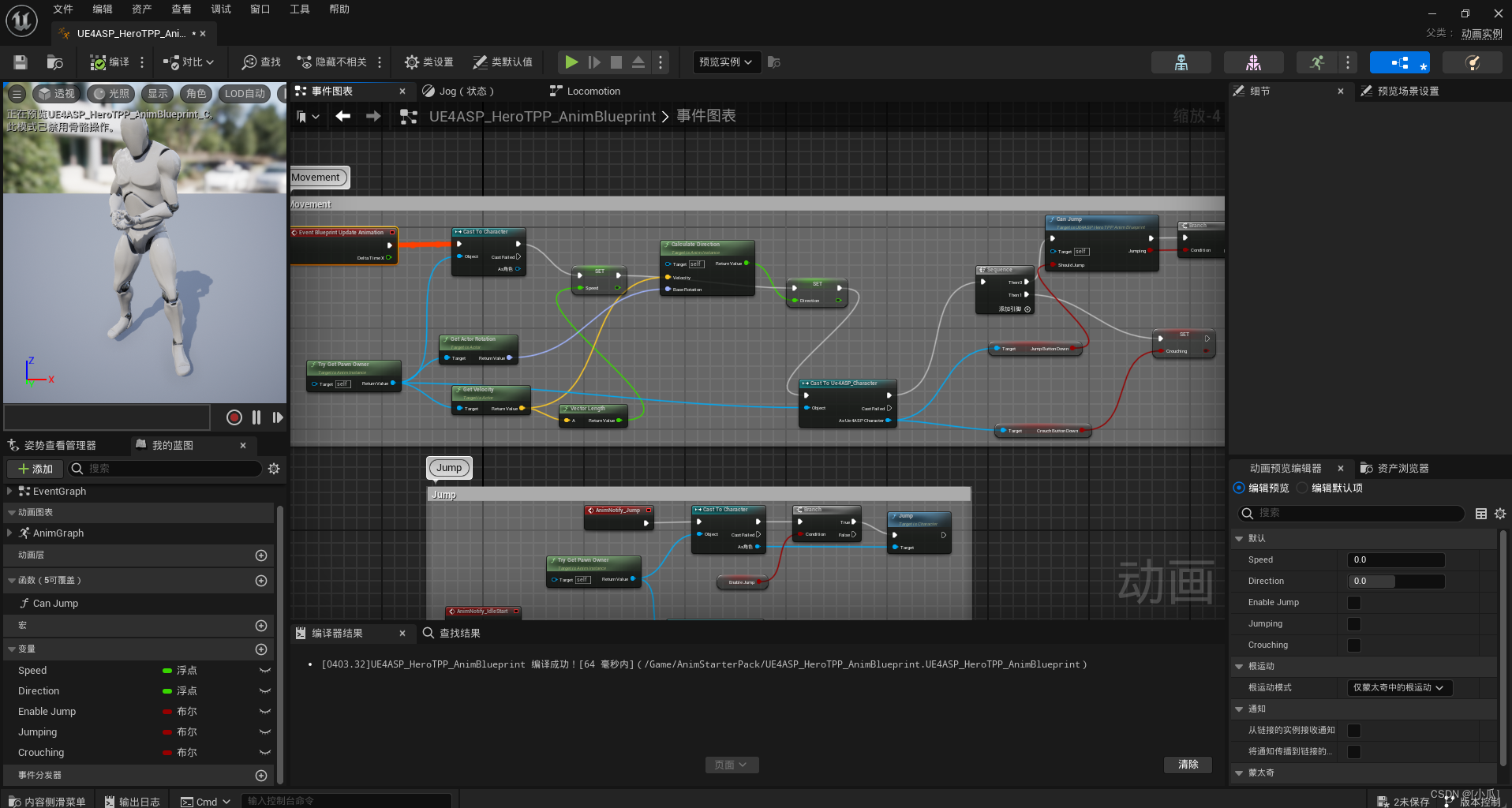The height and width of the screenshot is (808, 1512).
Task: Click the eject icon in toolbar
Action: (638, 62)
